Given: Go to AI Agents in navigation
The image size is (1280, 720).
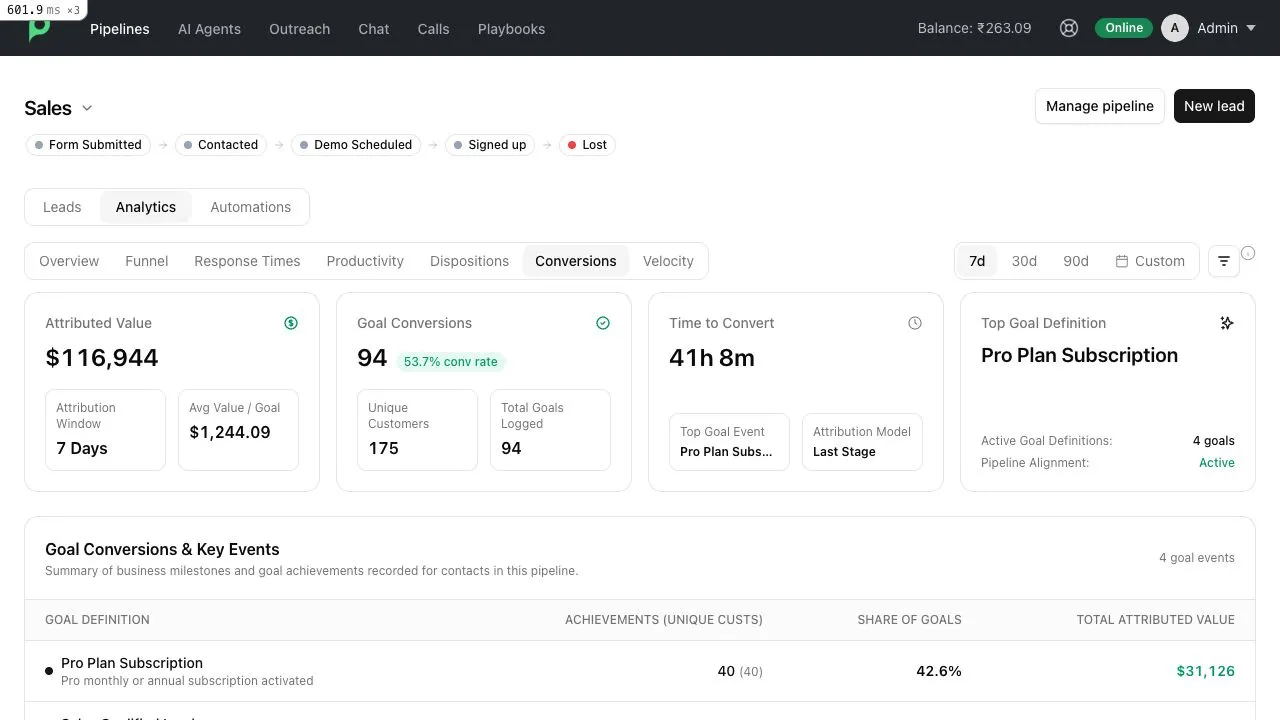Looking at the screenshot, I should (209, 29).
